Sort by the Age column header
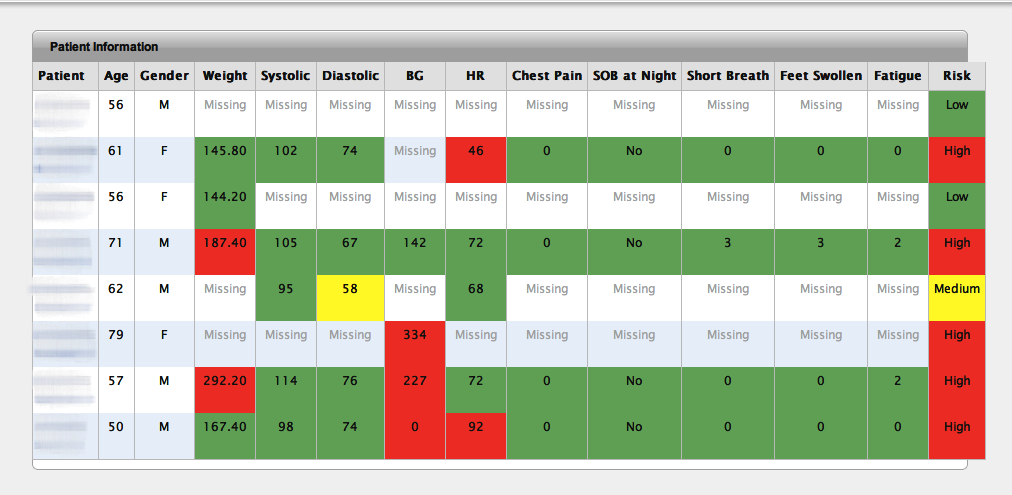The width and height of the screenshot is (1012, 495). click(116, 76)
